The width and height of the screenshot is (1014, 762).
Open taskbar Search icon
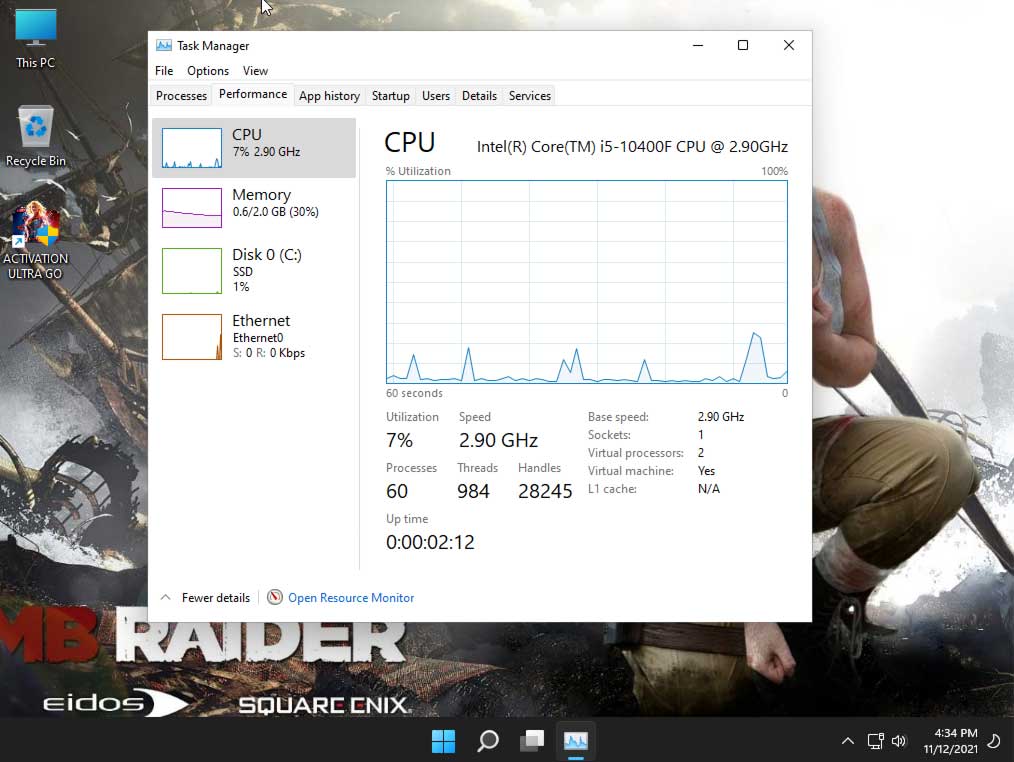[x=488, y=741]
